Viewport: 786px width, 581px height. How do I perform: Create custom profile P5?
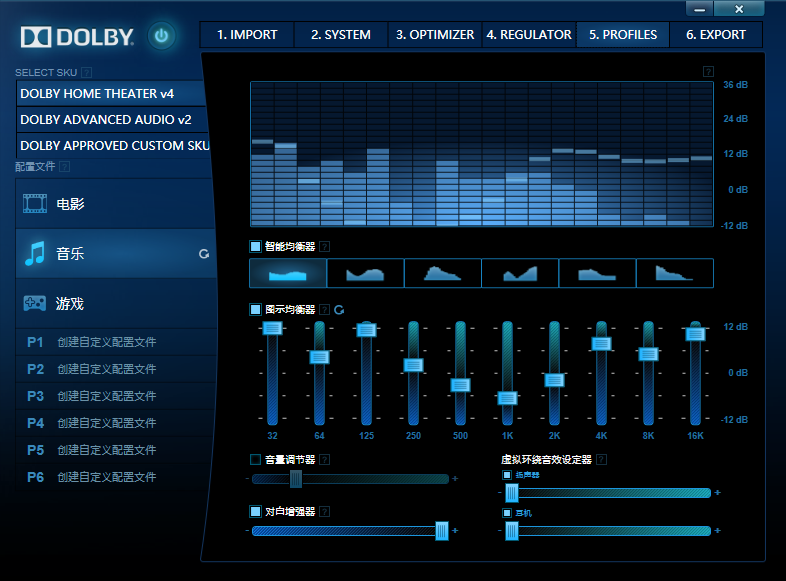(116, 450)
